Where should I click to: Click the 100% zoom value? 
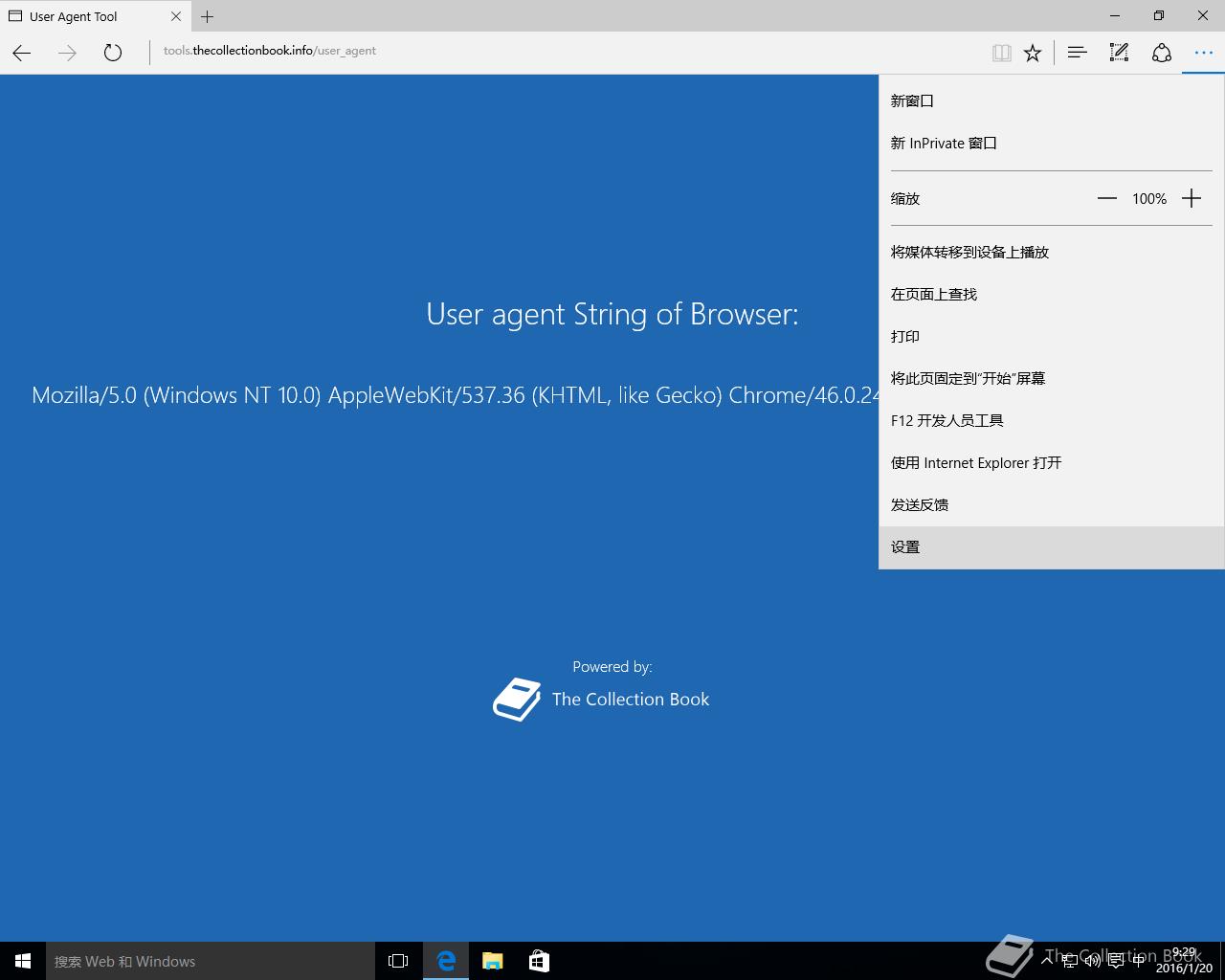(1149, 199)
